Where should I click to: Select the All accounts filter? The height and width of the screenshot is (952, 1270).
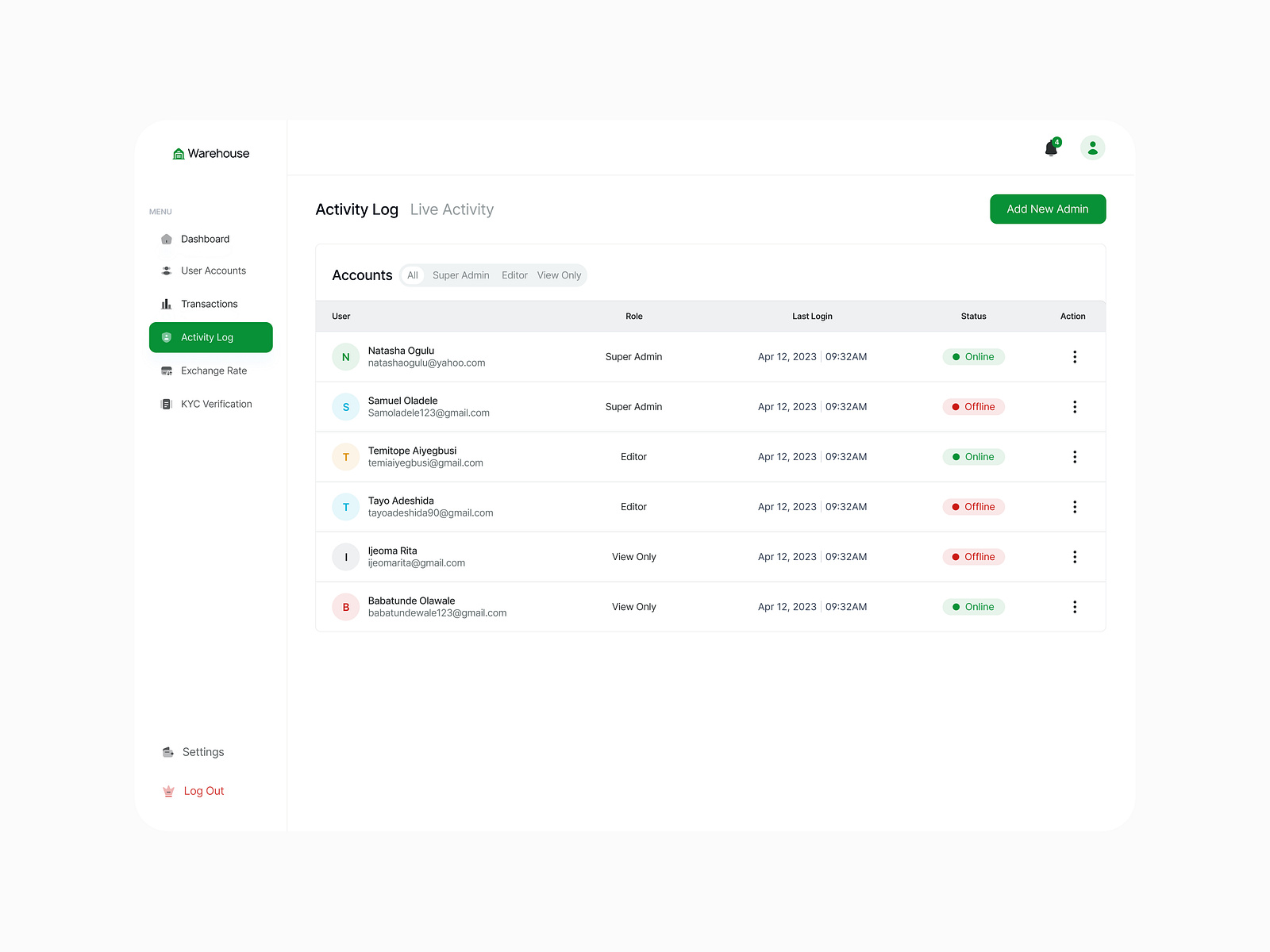tap(413, 275)
